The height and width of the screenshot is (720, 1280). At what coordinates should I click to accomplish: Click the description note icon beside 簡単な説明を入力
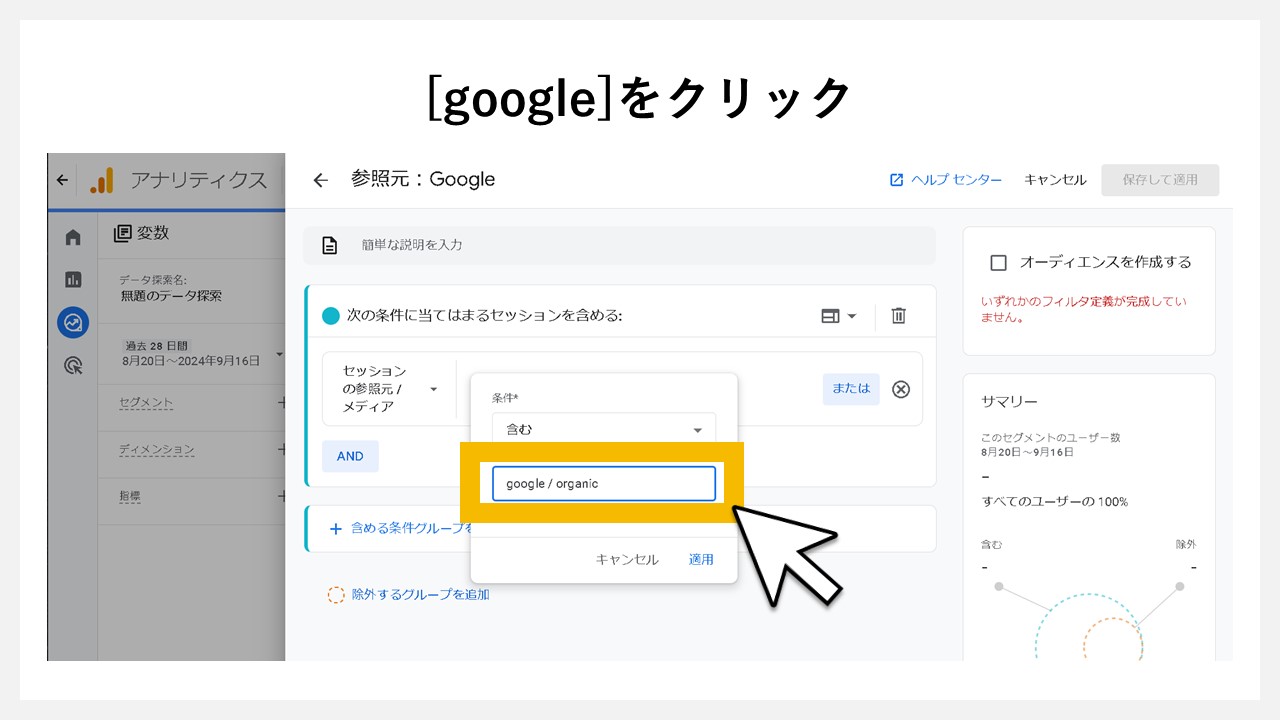pyautogui.click(x=330, y=245)
